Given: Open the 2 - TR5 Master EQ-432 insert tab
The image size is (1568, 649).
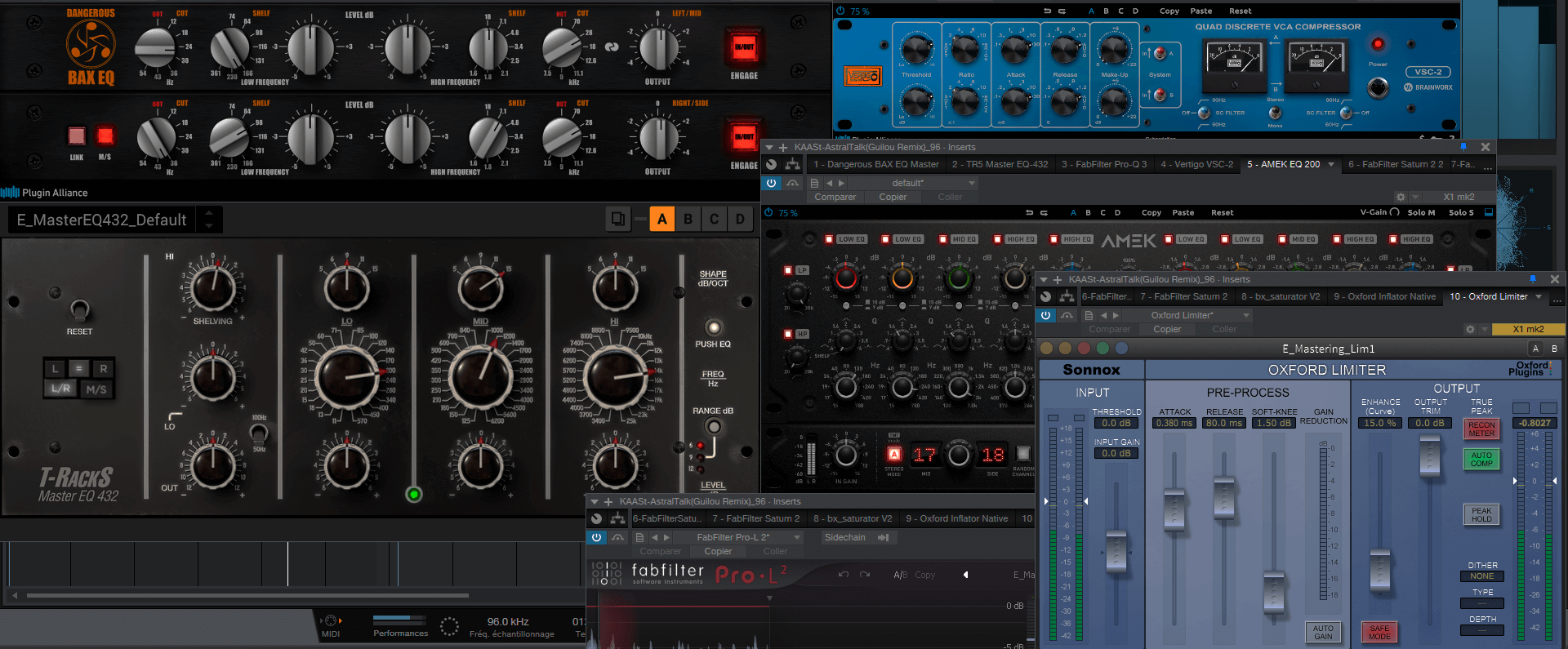Looking at the screenshot, I should click(x=1000, y=164).
